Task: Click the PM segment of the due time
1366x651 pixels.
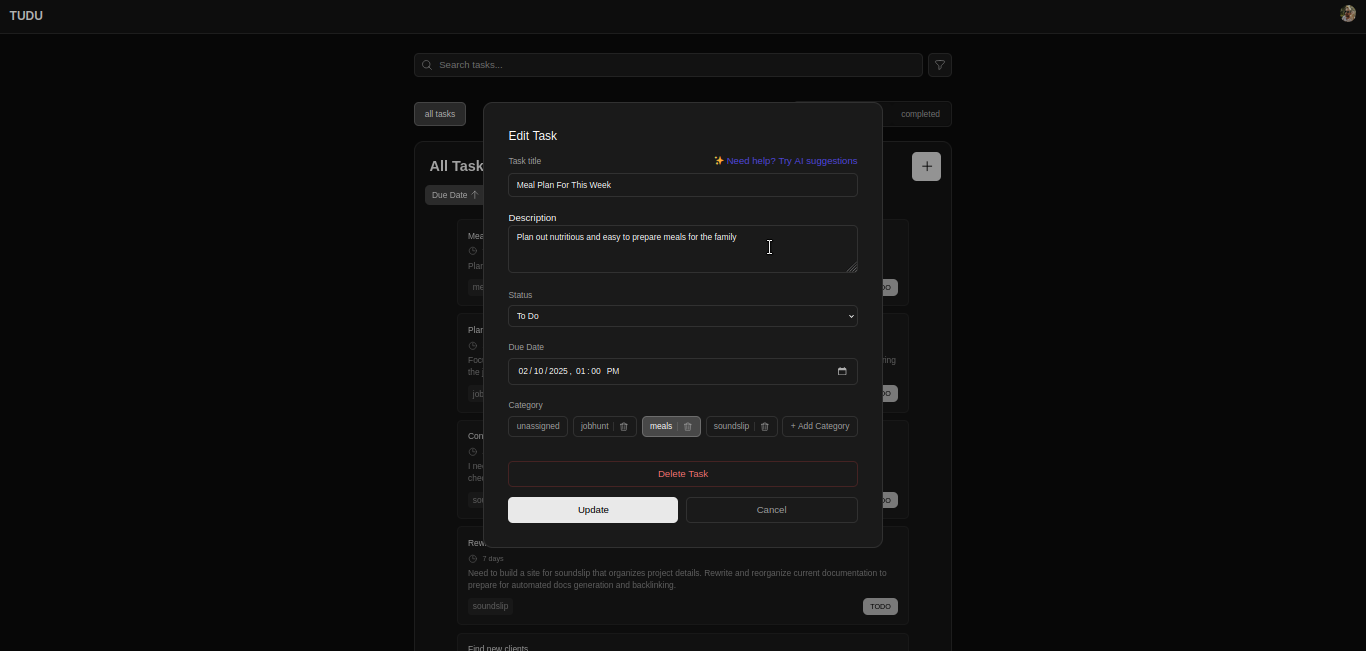Action: click(x=613, y=372)
